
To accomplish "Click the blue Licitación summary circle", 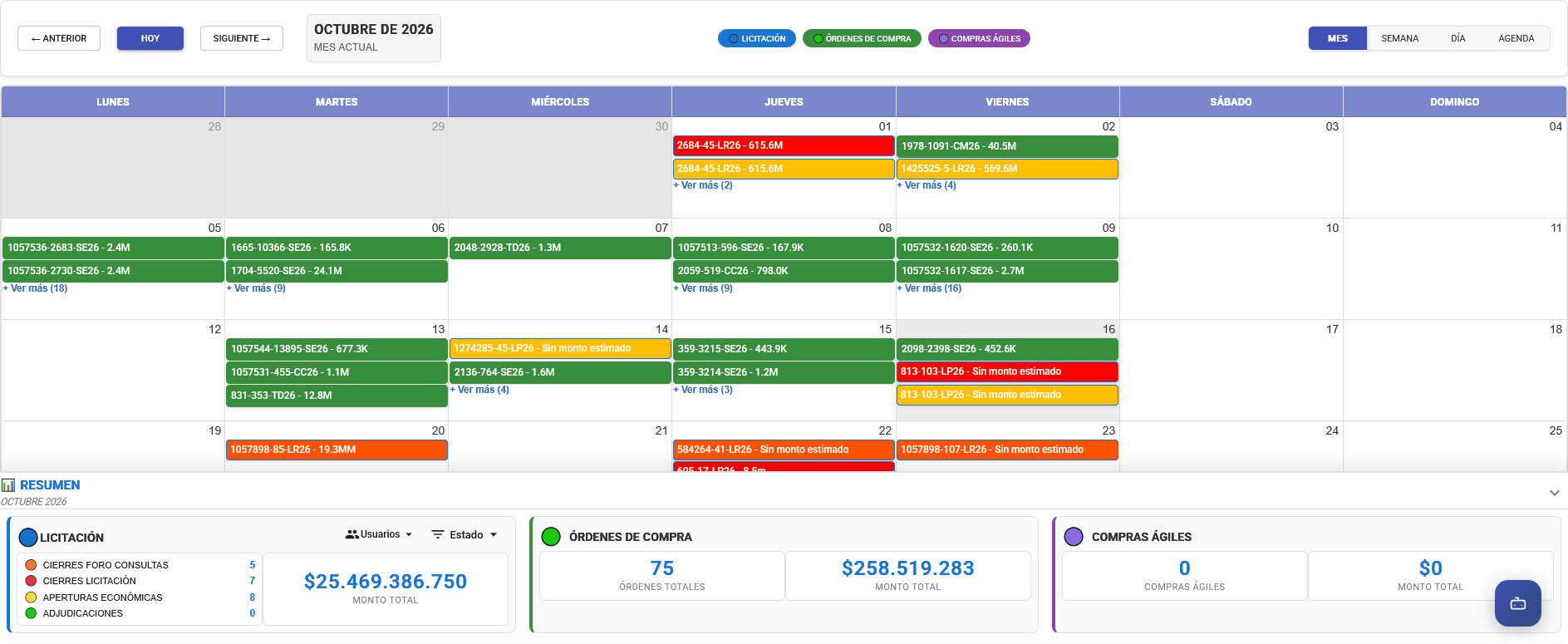I will [28, 538].
